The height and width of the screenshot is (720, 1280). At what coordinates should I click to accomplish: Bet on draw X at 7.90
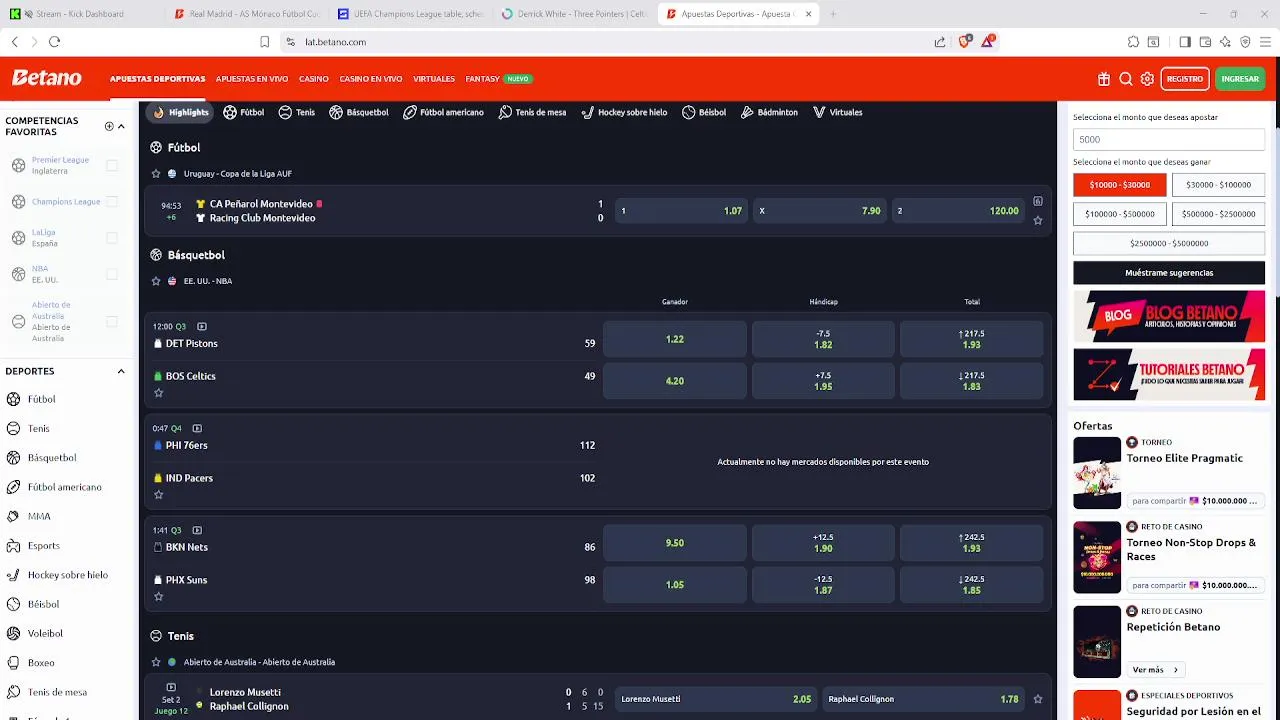coord(820,211)
